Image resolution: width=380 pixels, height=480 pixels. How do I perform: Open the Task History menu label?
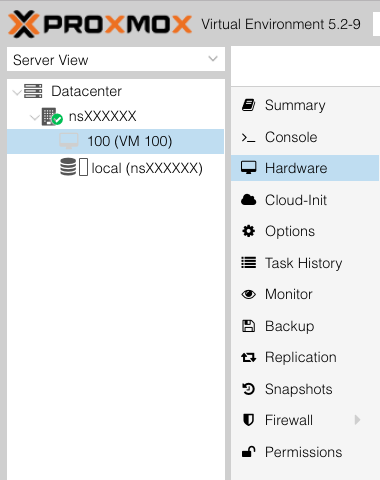303,263
